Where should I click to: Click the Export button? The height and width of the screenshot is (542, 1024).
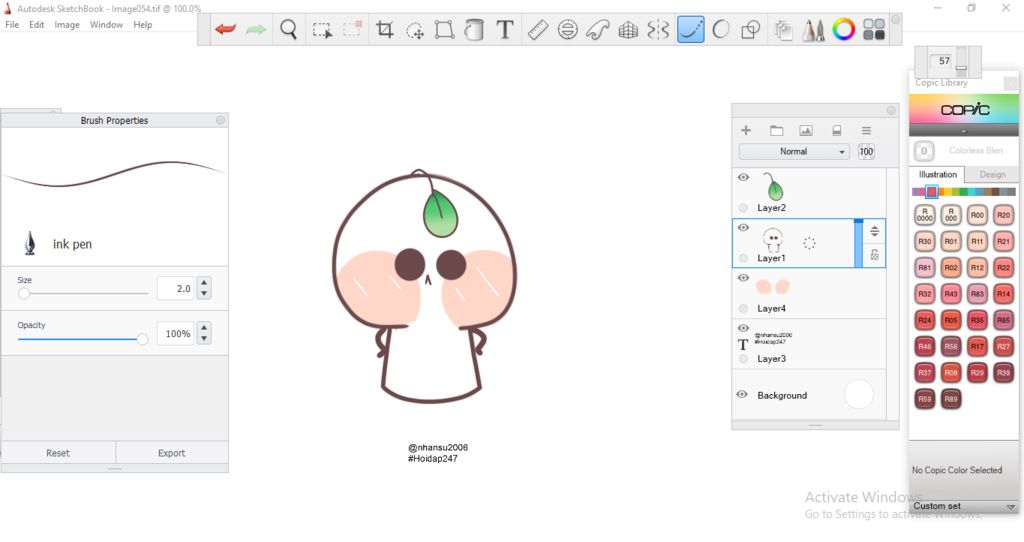tap(172, 453)
